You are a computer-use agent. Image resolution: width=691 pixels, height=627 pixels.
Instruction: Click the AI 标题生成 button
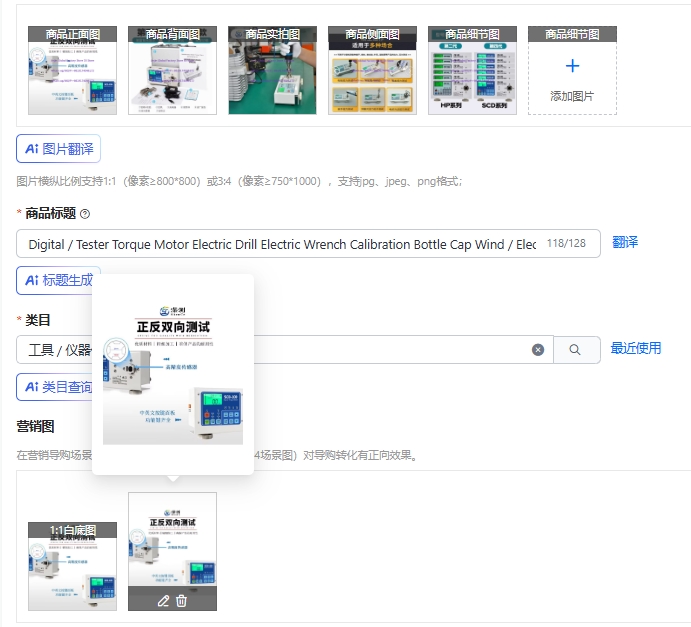(x=59, y=280)
